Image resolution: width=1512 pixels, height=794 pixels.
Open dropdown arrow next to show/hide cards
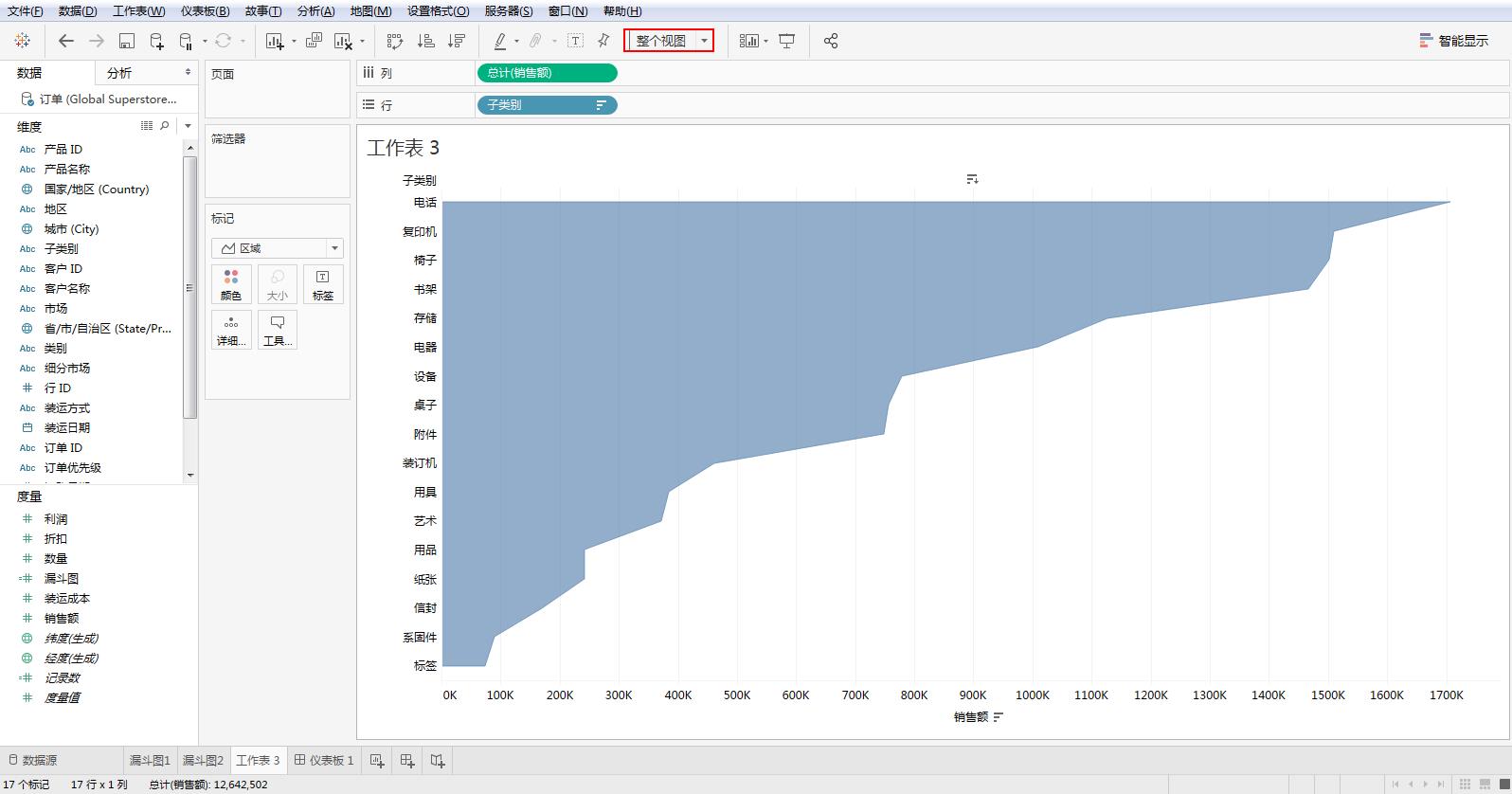click(765, 41)
